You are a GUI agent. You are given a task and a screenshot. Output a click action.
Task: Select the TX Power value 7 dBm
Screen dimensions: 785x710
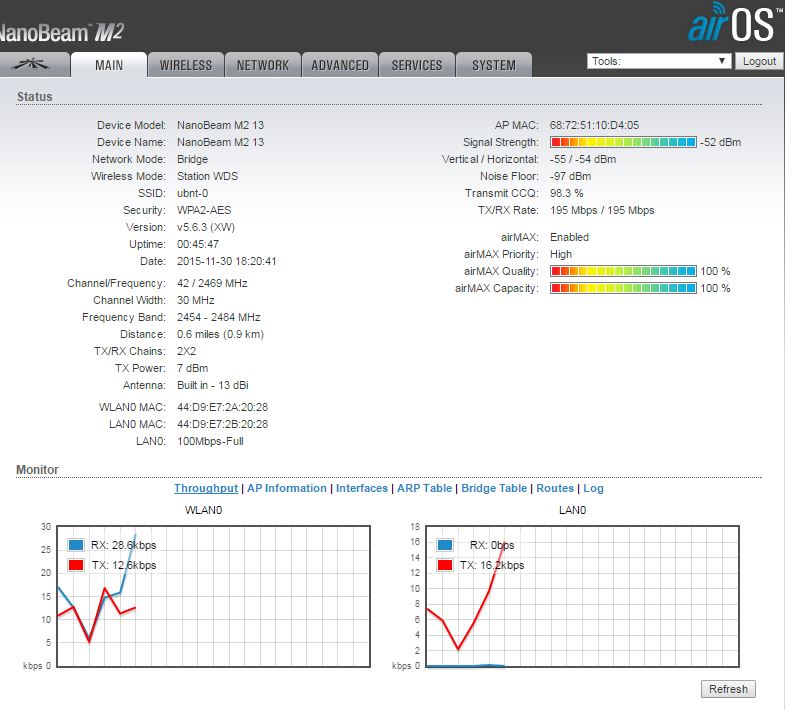coord(192,369)
